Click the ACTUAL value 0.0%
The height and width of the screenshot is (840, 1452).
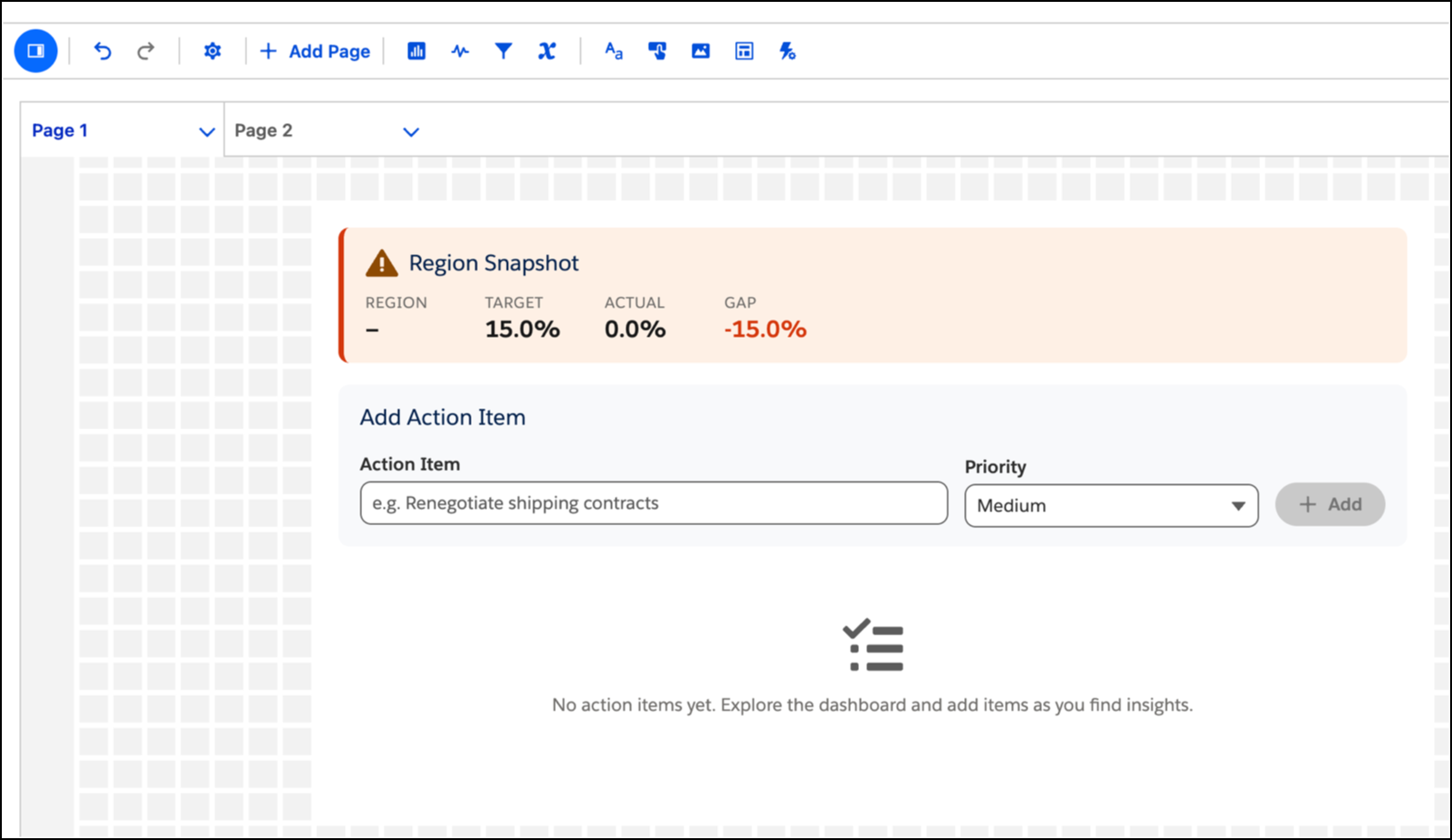click(x=635, y=329)
